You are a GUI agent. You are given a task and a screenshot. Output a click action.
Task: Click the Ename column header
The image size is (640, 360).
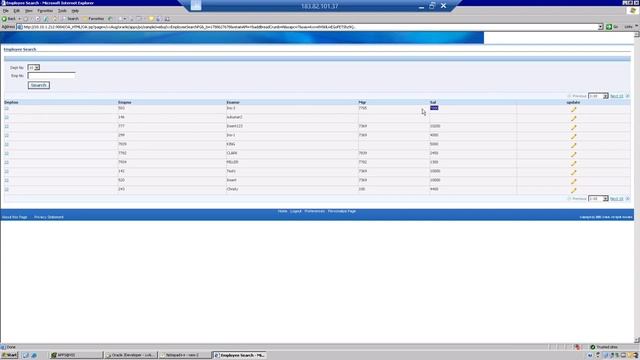click(x=233, y=102)
